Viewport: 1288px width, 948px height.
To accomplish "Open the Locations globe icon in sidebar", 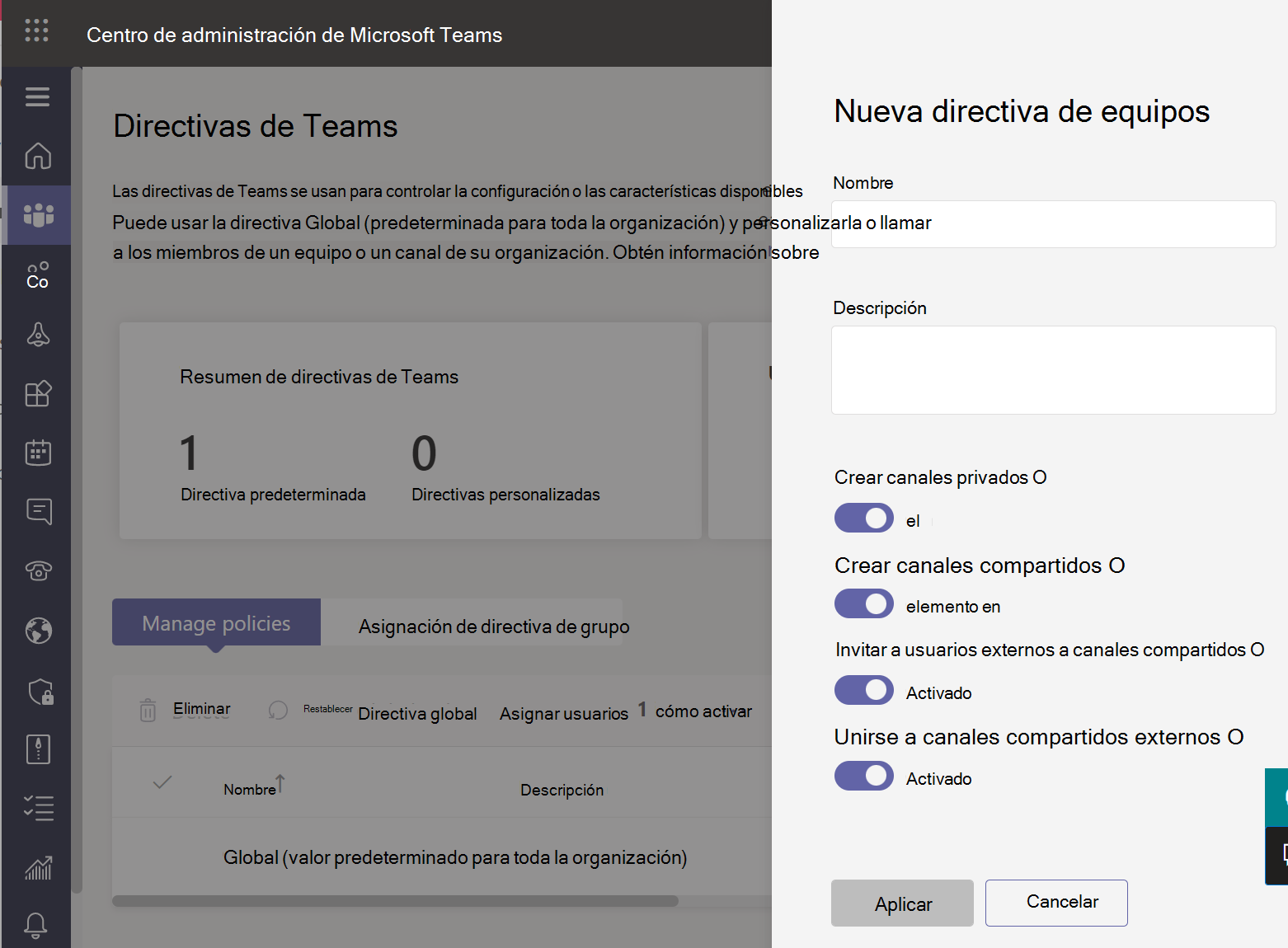I will tap(39, 631).
